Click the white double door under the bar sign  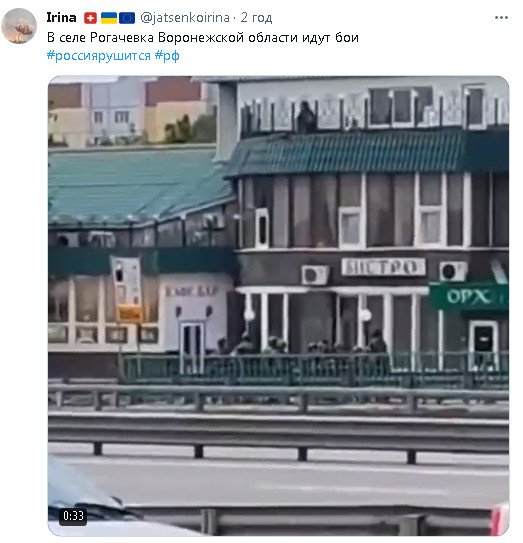[192, 347]
